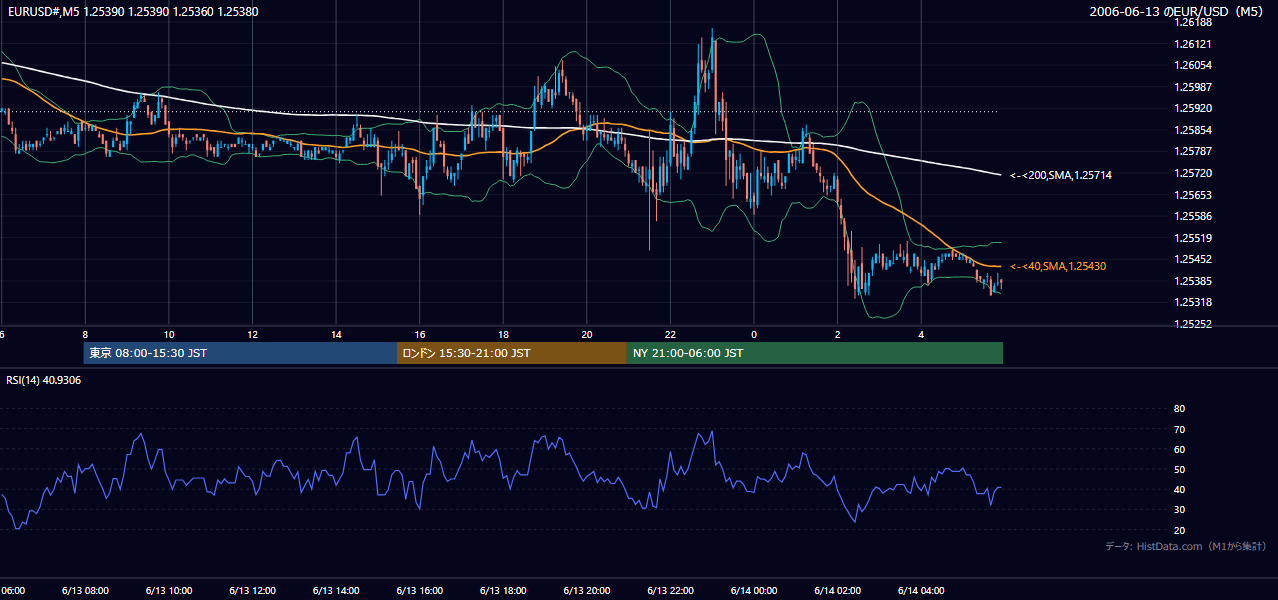
Task: Click RSI scale value 30
Action: (x=1179, y=510)
